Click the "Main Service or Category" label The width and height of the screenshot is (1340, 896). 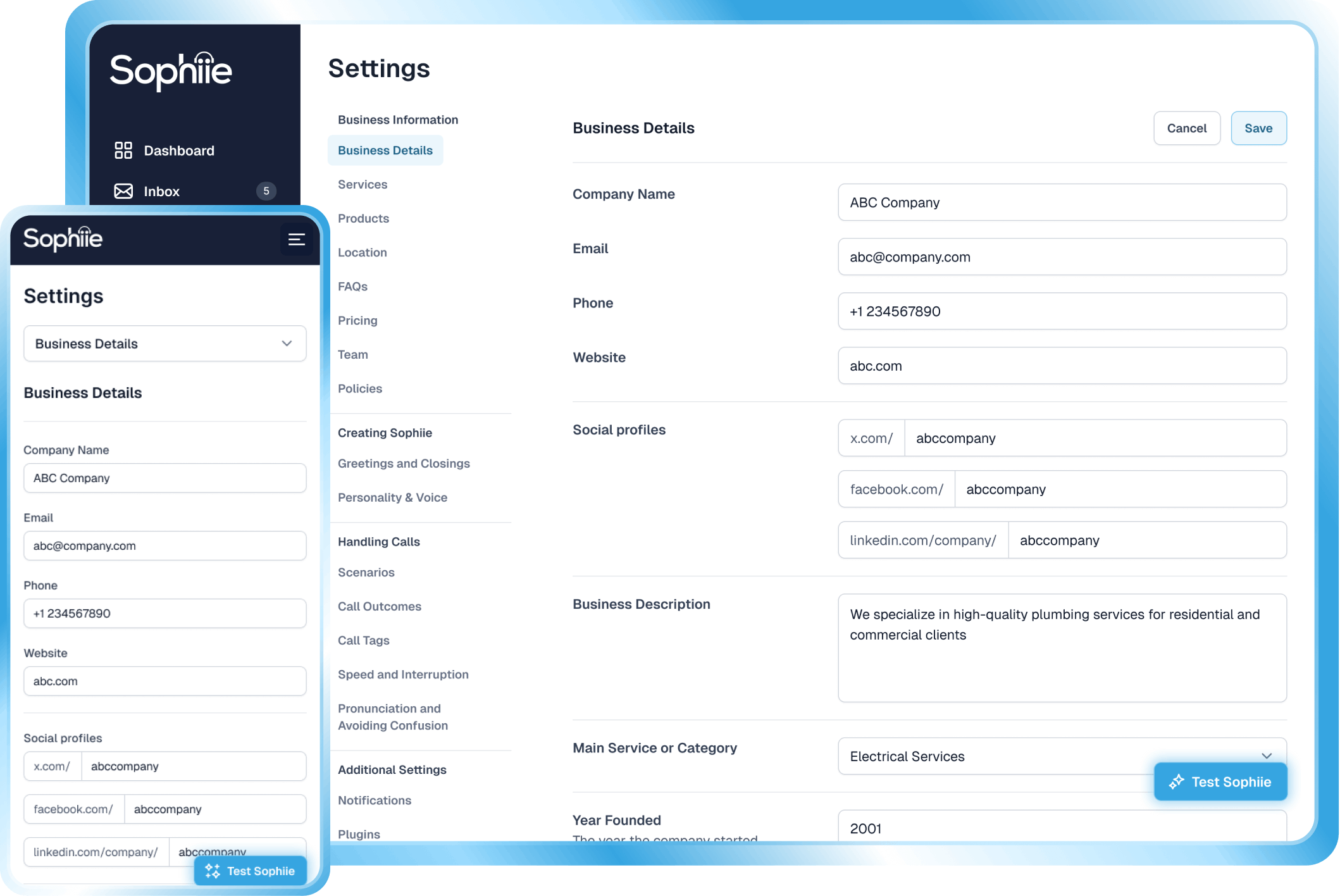(655, 749)
